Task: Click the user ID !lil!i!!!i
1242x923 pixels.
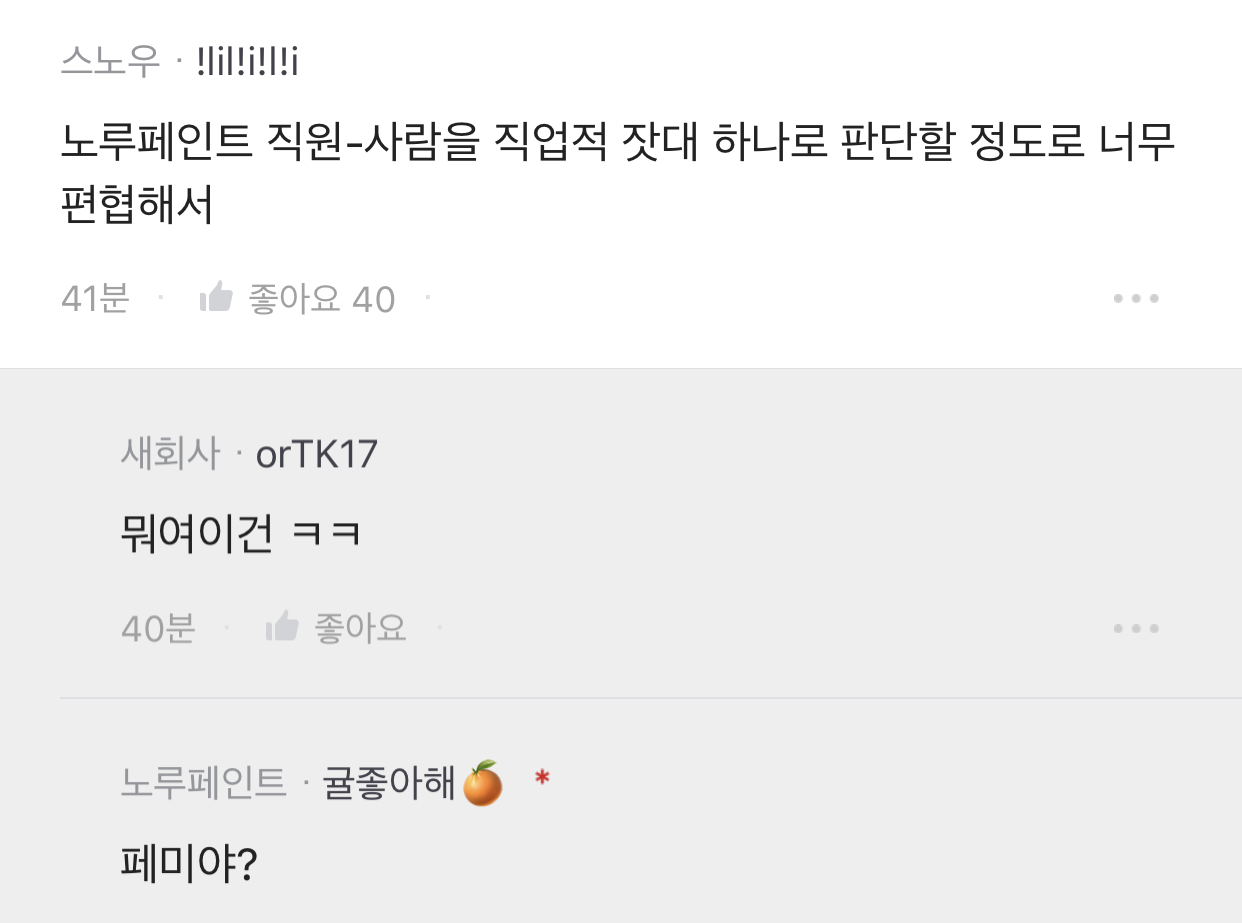Action: [249, 58]
